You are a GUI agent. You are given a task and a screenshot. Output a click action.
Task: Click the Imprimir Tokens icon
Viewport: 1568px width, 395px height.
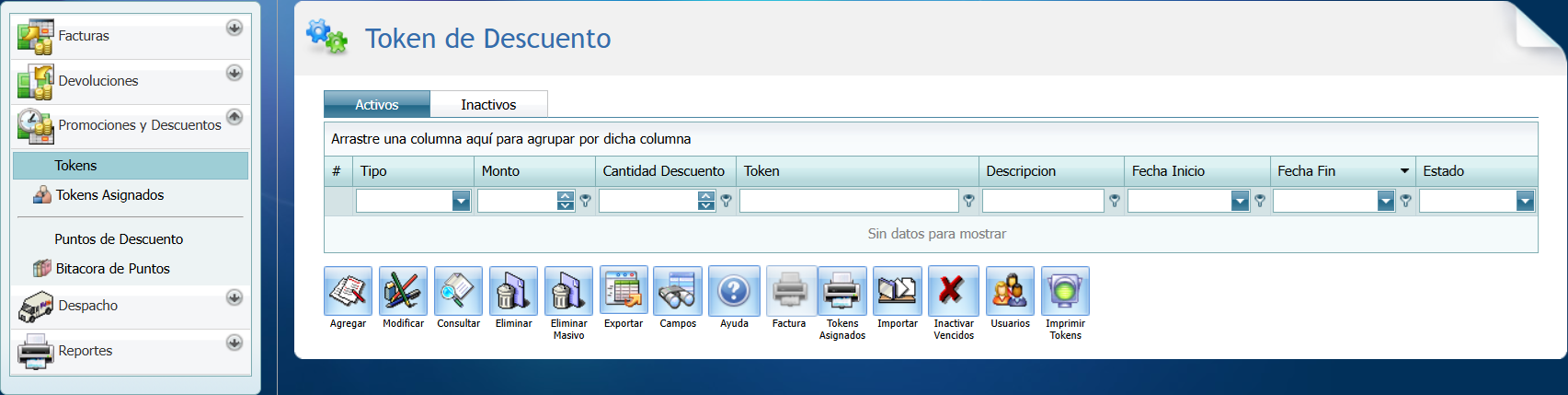click(1065, 291)
